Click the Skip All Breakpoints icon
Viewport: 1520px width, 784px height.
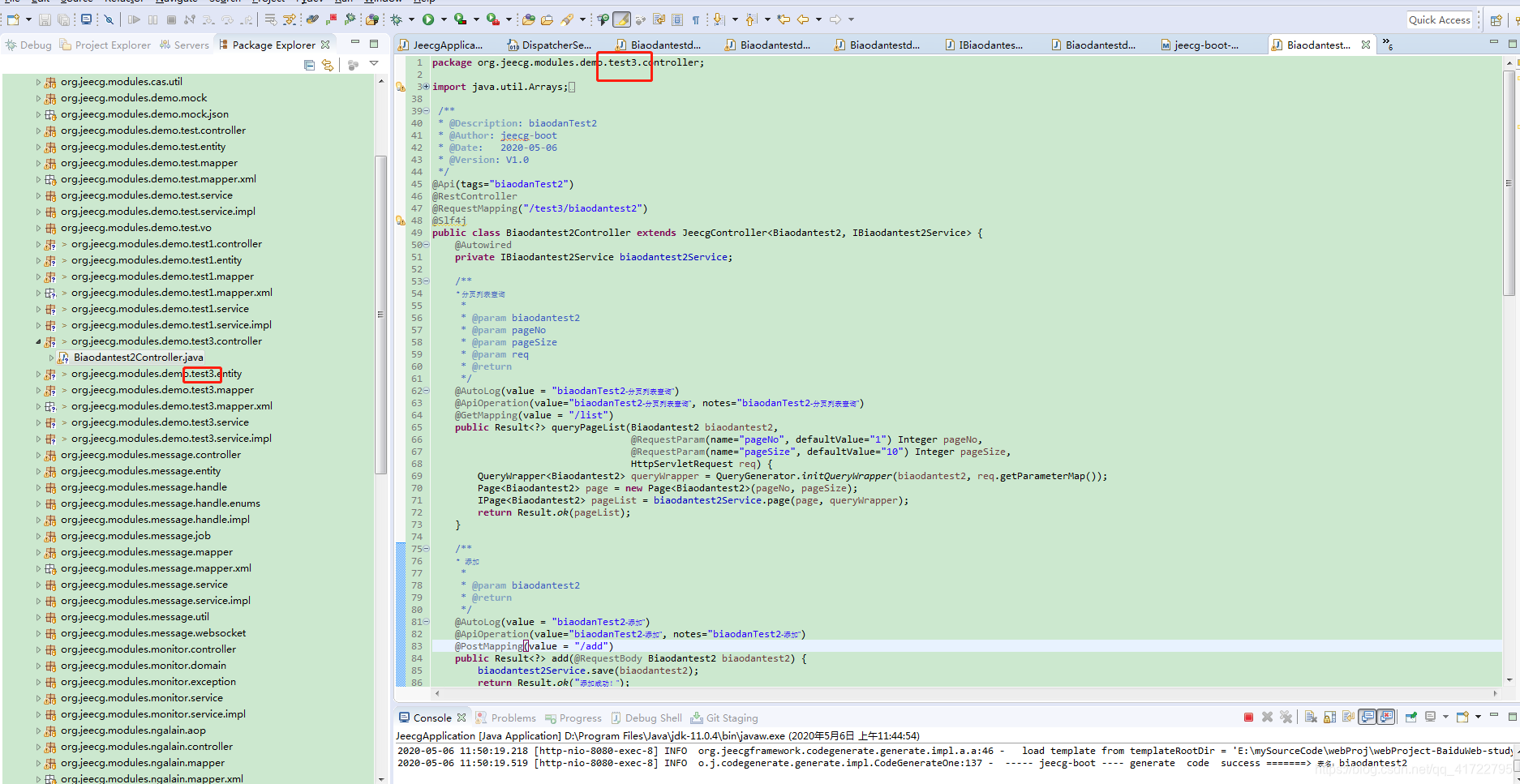(109, 19)
